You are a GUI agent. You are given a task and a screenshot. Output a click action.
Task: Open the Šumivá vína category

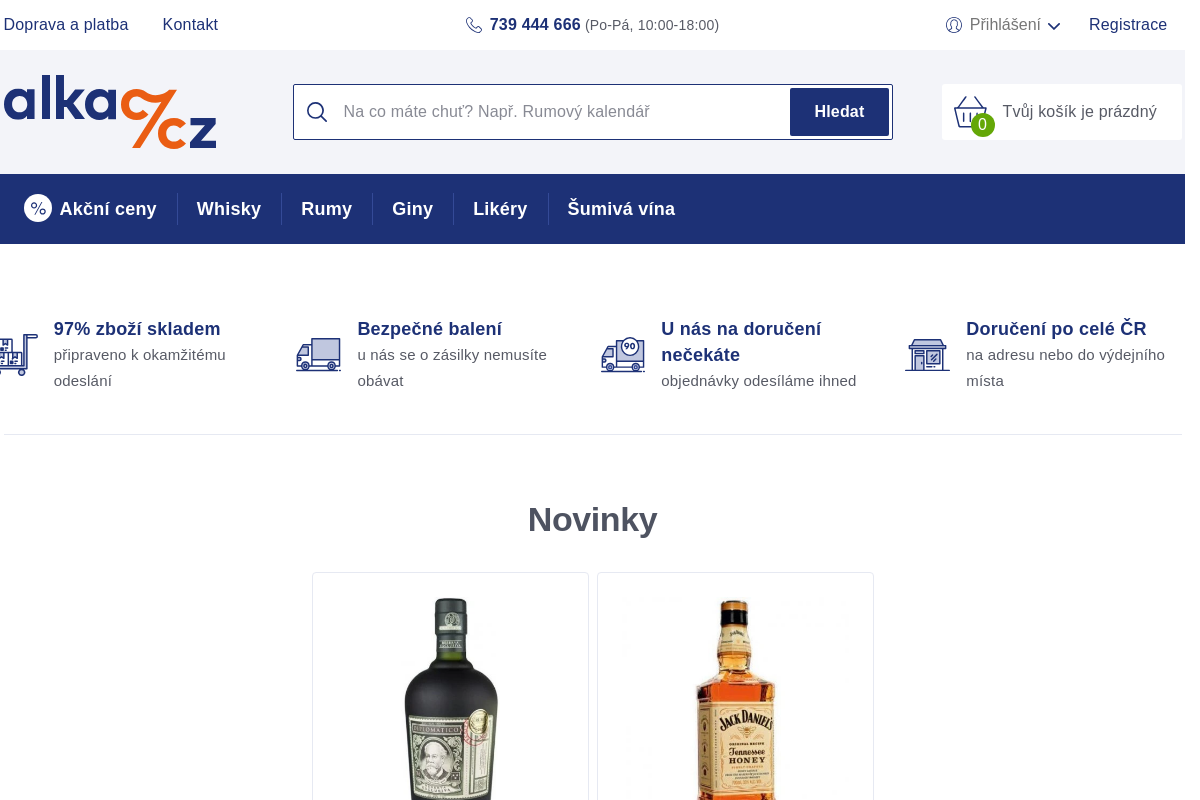[x=621, y=209]
